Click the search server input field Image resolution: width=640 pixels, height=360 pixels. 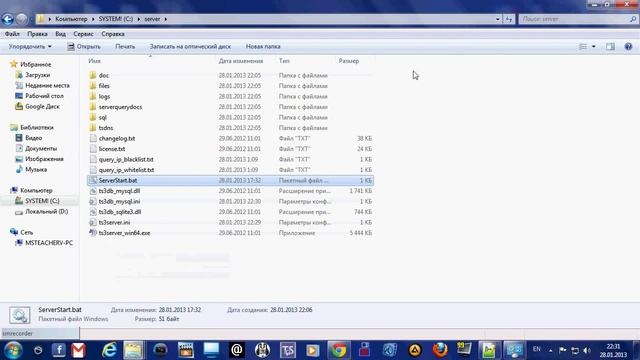[578, 19]
